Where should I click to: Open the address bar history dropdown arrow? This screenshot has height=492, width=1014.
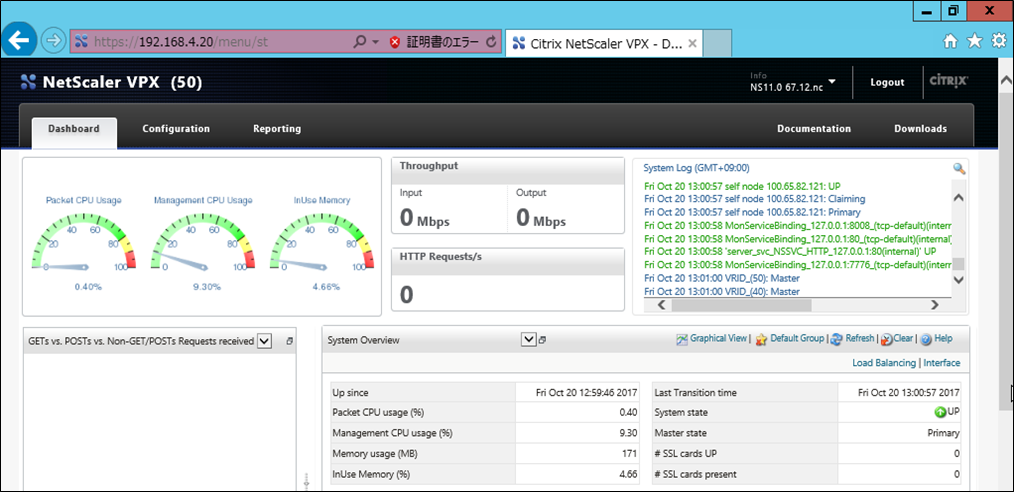pos(375,43)
